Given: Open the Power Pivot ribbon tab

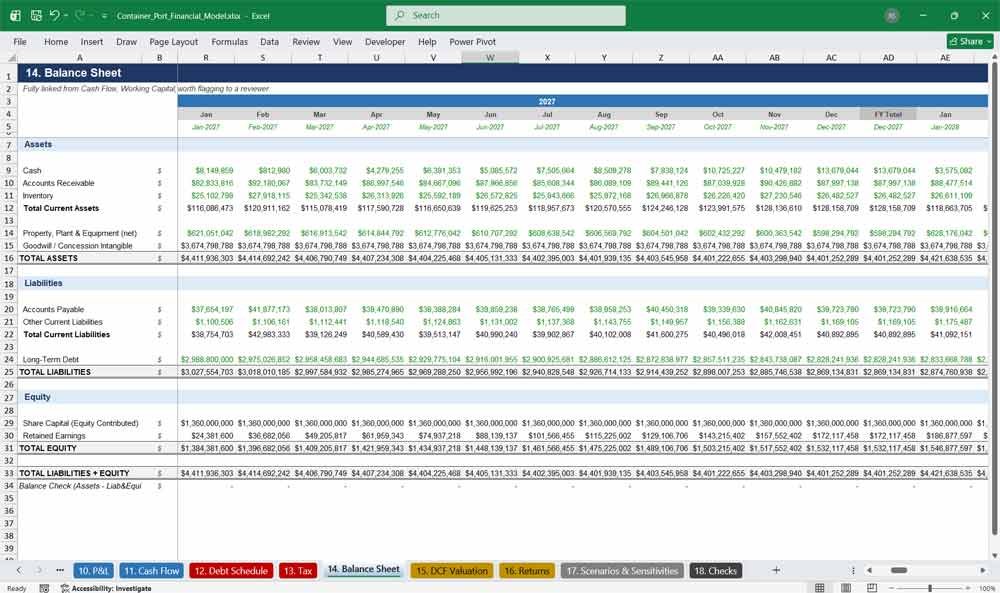Looking at the screenshot, I should click(x=473, y=41).
